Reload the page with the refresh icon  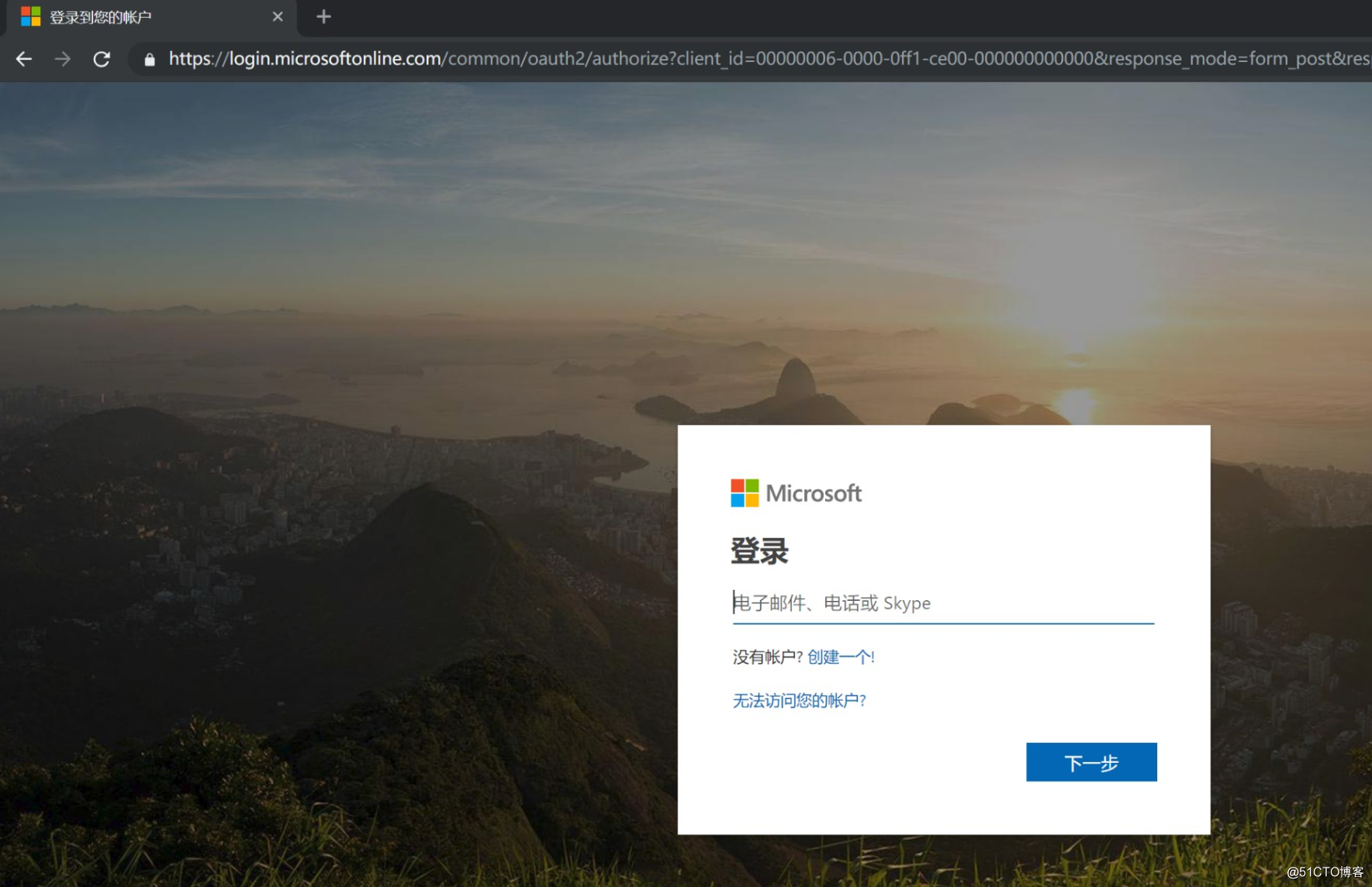(x=102, y=59)
